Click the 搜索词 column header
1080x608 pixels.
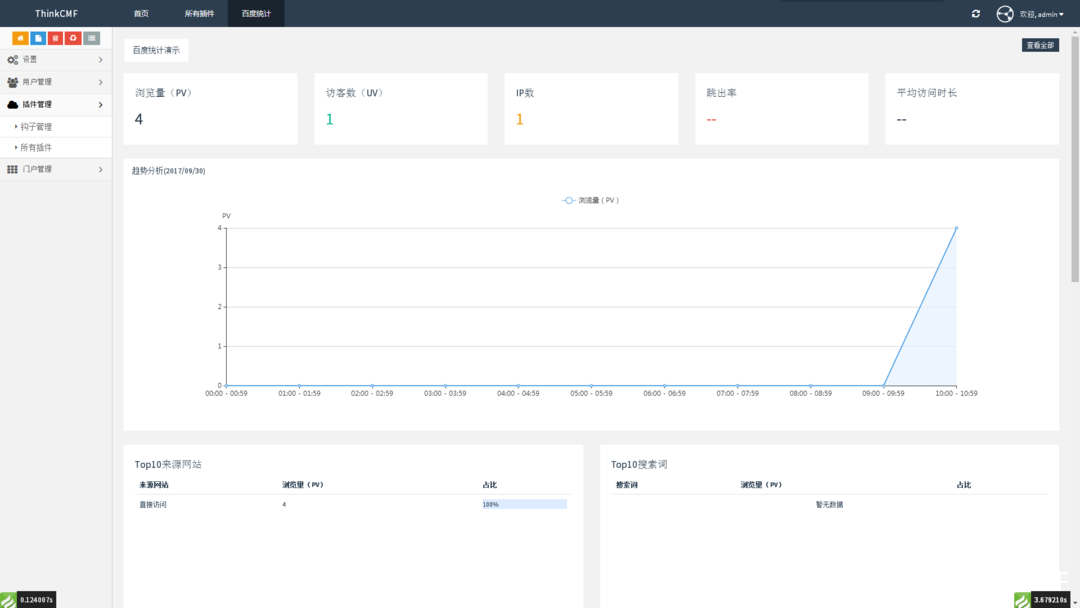coord(626,485)
